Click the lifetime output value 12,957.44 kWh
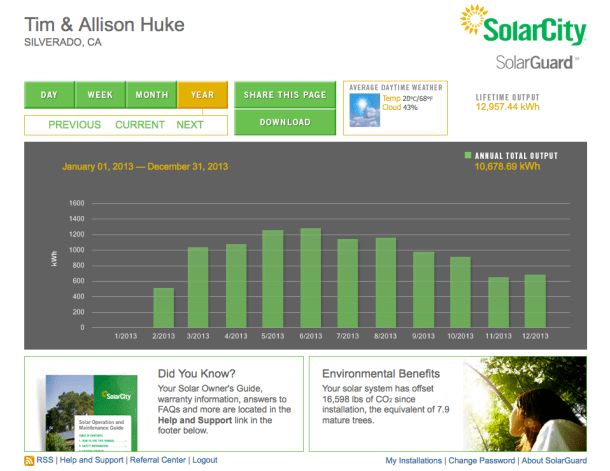 point(507,107)
